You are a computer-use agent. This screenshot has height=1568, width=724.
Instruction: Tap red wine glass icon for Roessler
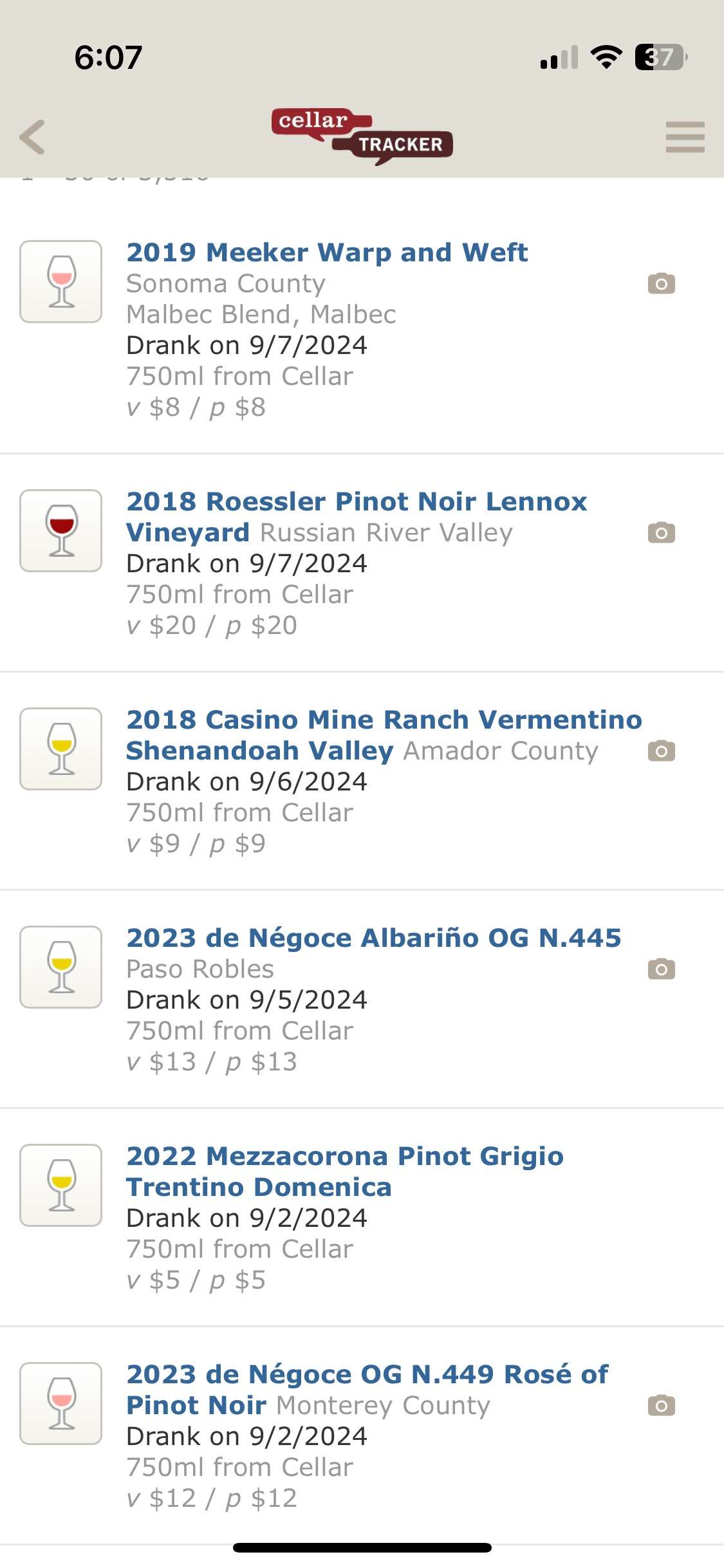pos(61,531)
